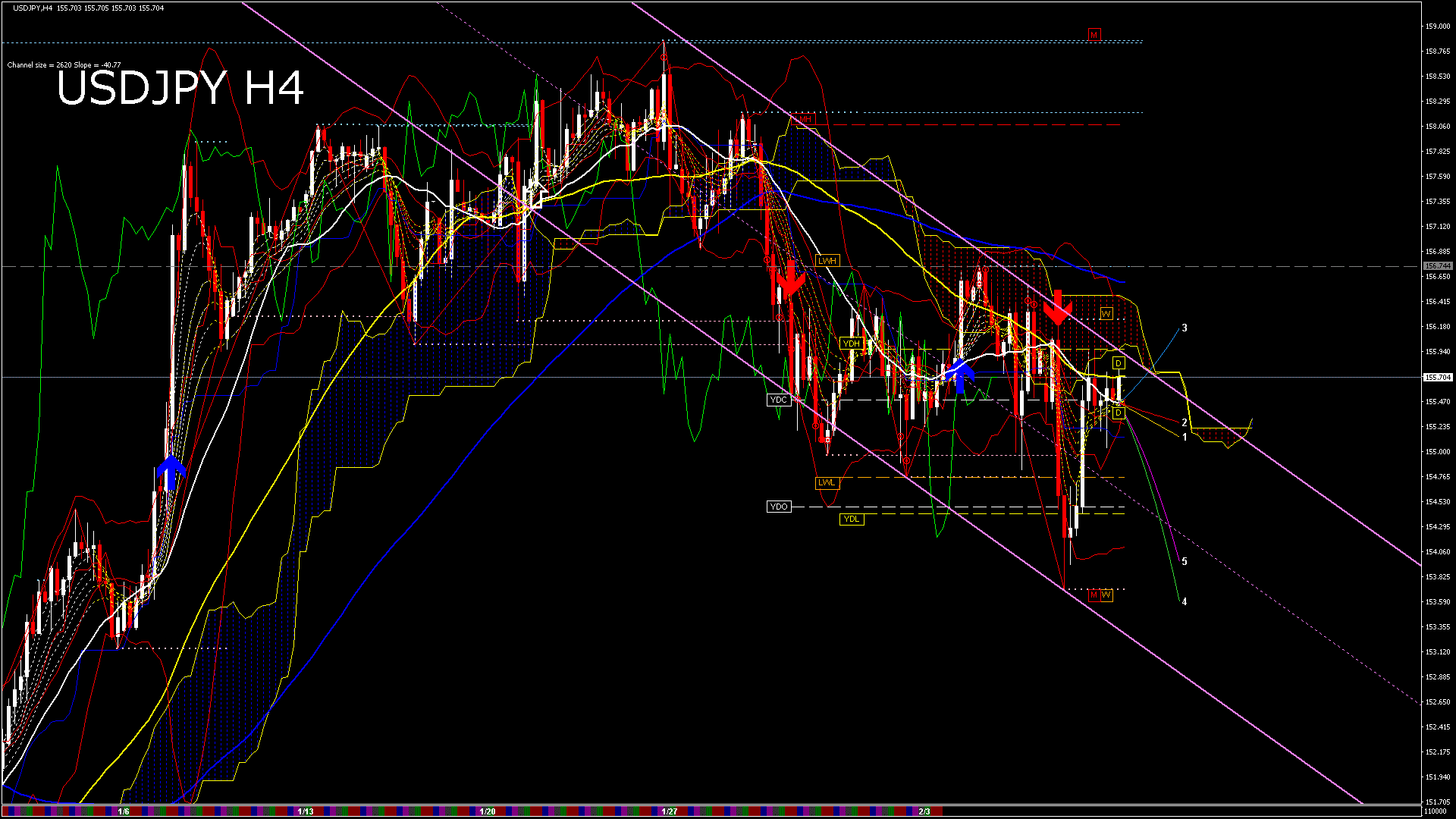
Task: Click the Channel size and slope text
Action: tap(64, 65)
